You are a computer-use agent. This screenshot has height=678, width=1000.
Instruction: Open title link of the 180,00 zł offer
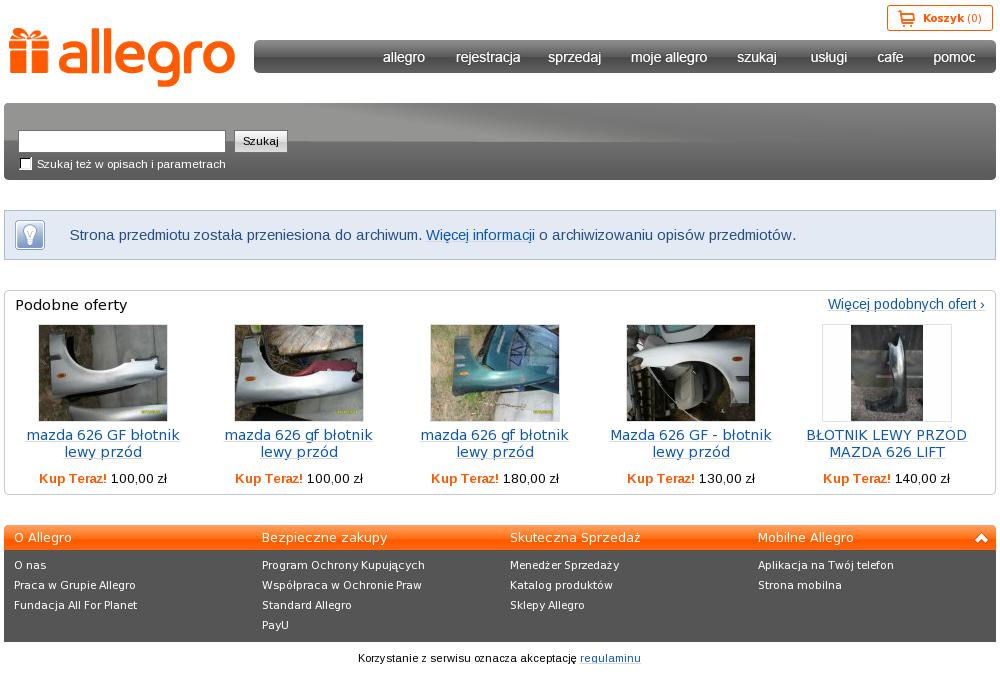(494, 443)
